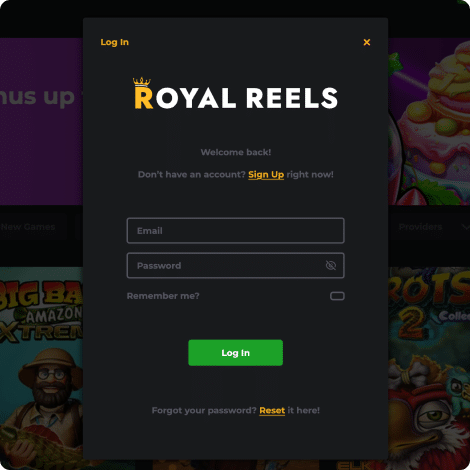The width and height of the screenshot is (470, 470).
Task: Enable the Remember me switch
Action: pyautogui.click(x=337, y=296)
